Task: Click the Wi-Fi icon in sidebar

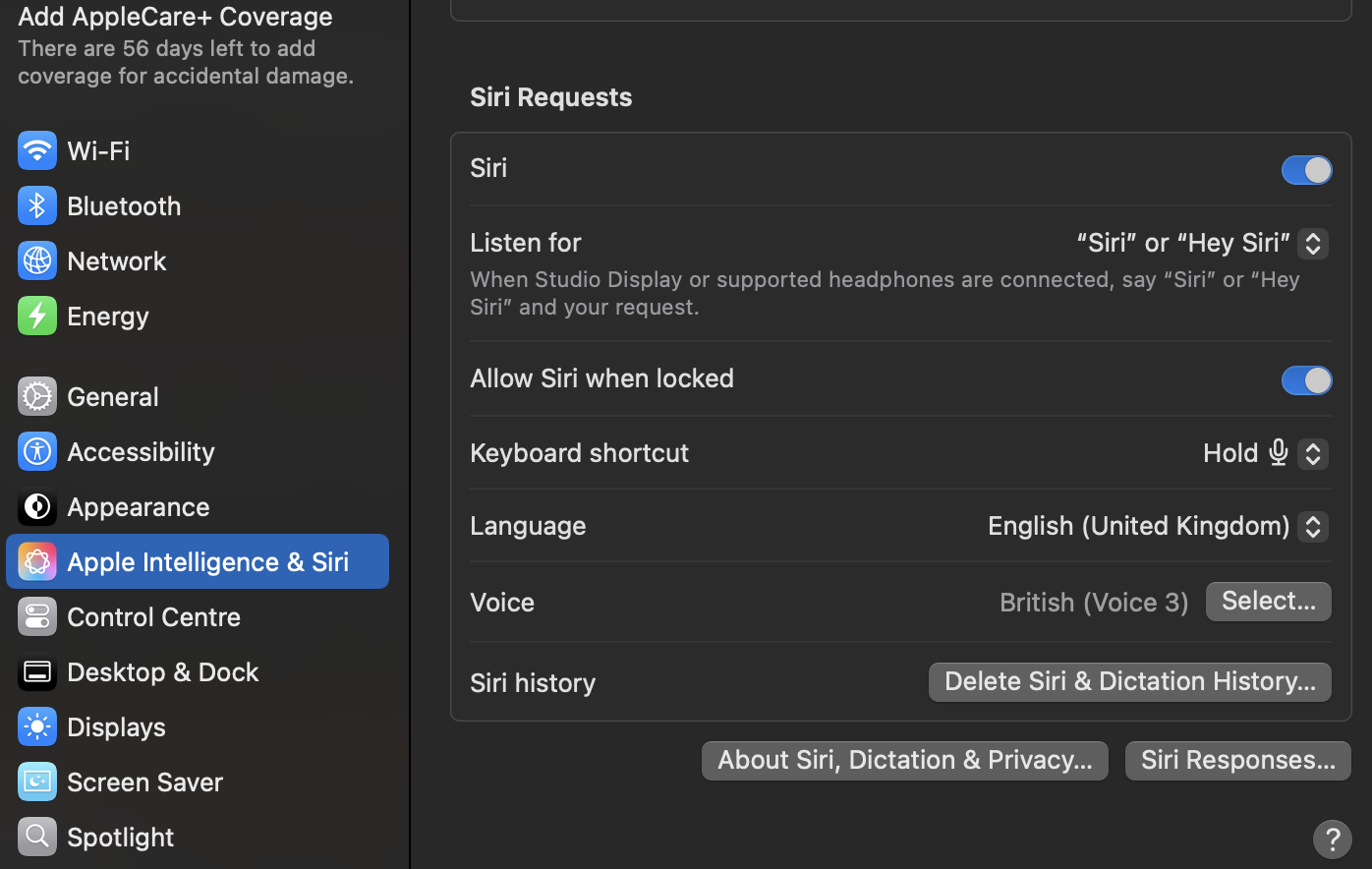Action: pos(37,150)
